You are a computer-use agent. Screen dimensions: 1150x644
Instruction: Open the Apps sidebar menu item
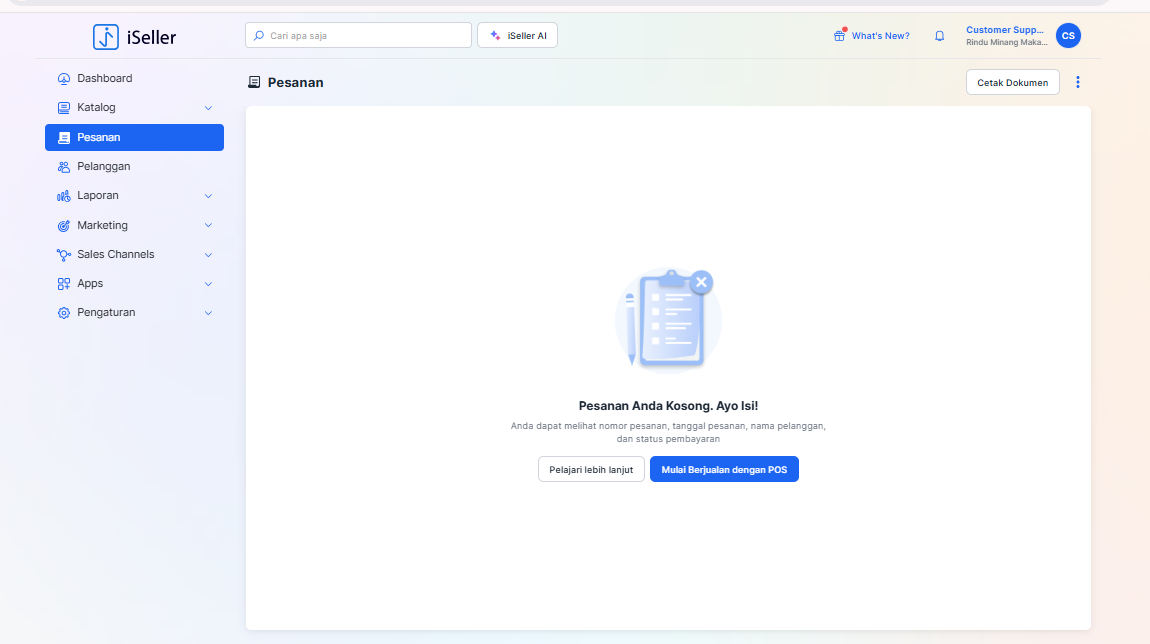coord(91,284)
